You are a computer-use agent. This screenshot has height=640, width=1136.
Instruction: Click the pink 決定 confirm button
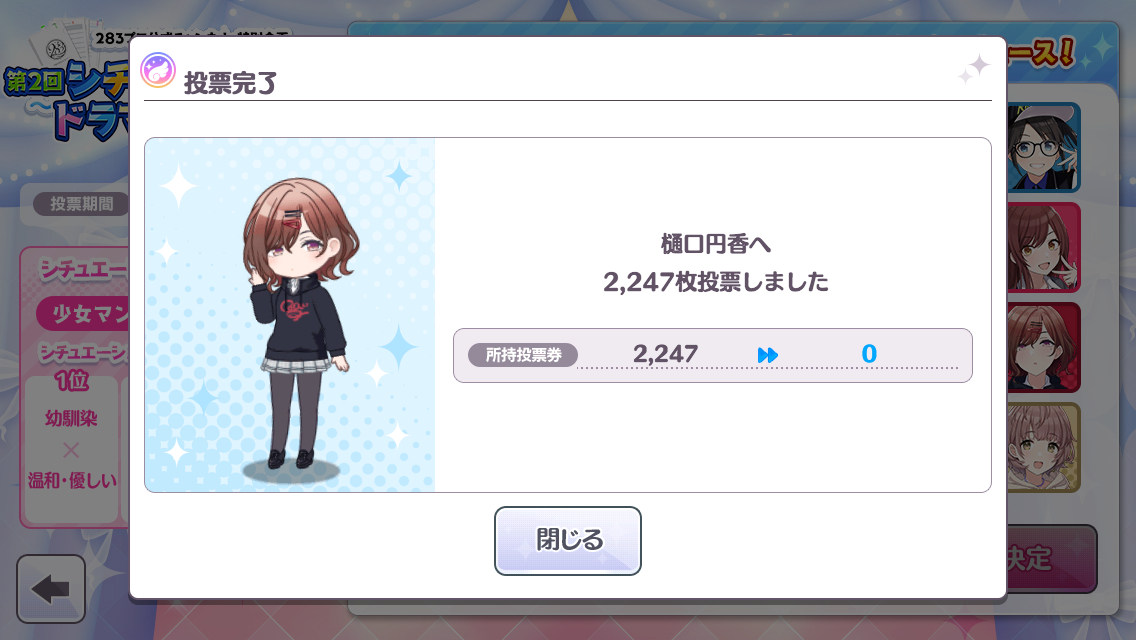[1051, 559]
